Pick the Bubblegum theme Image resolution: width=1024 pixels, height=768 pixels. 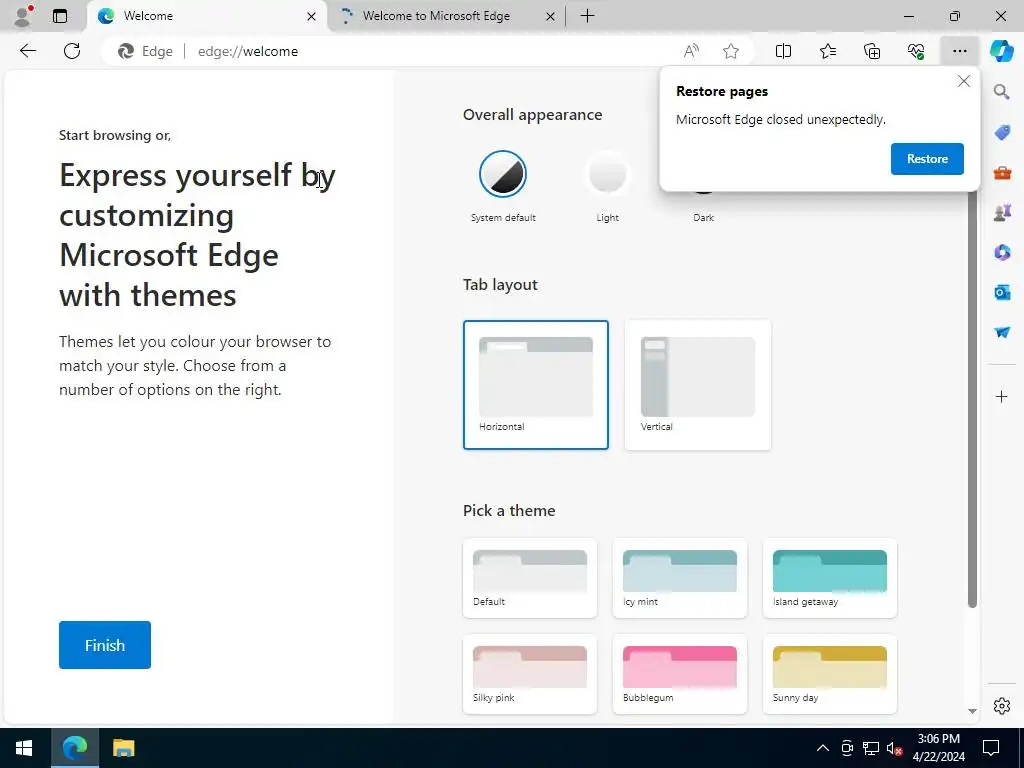point(680,674)
